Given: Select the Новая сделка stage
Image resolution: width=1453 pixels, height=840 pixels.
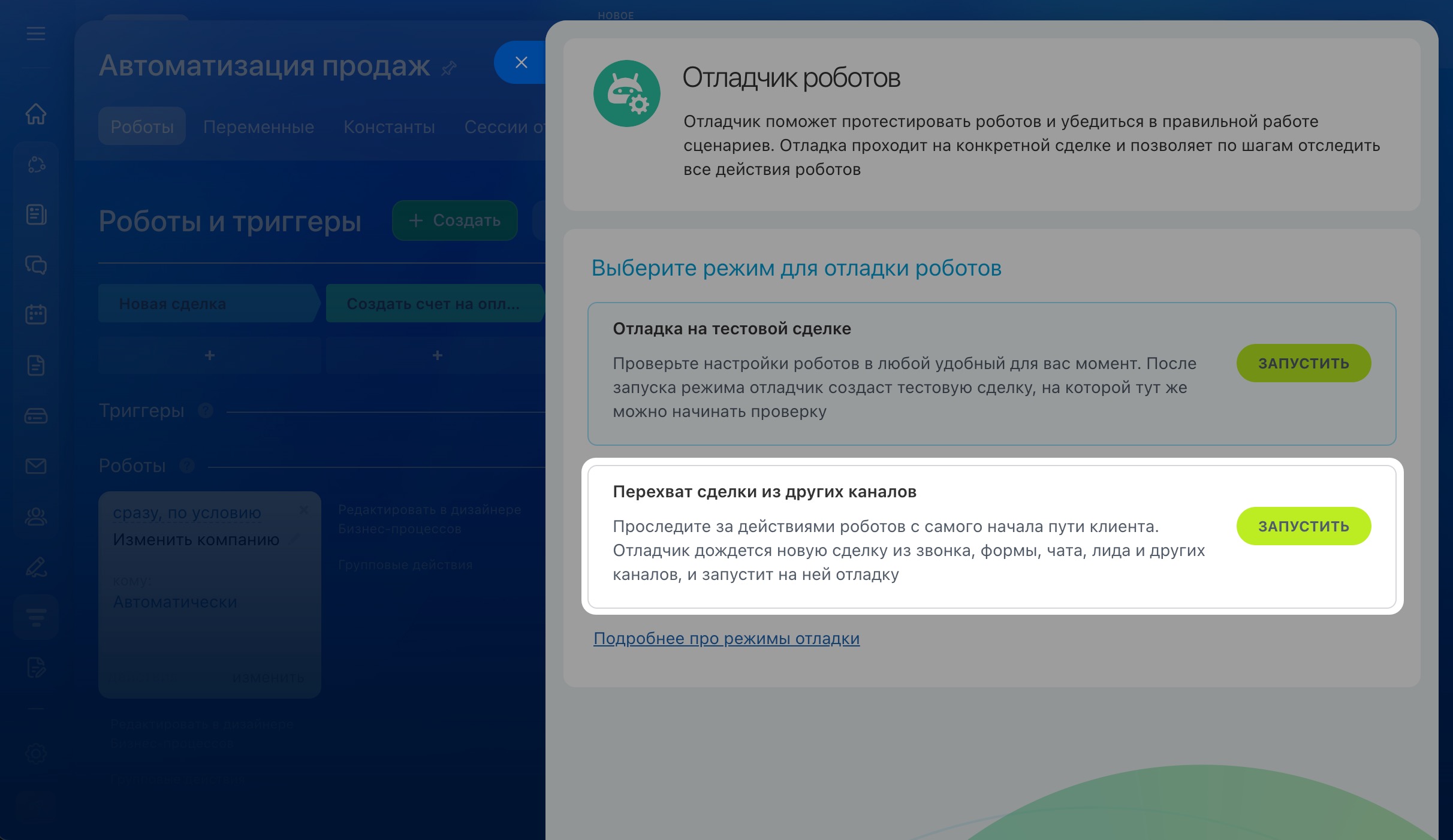Looking at the screenshot, I should 209,303.
